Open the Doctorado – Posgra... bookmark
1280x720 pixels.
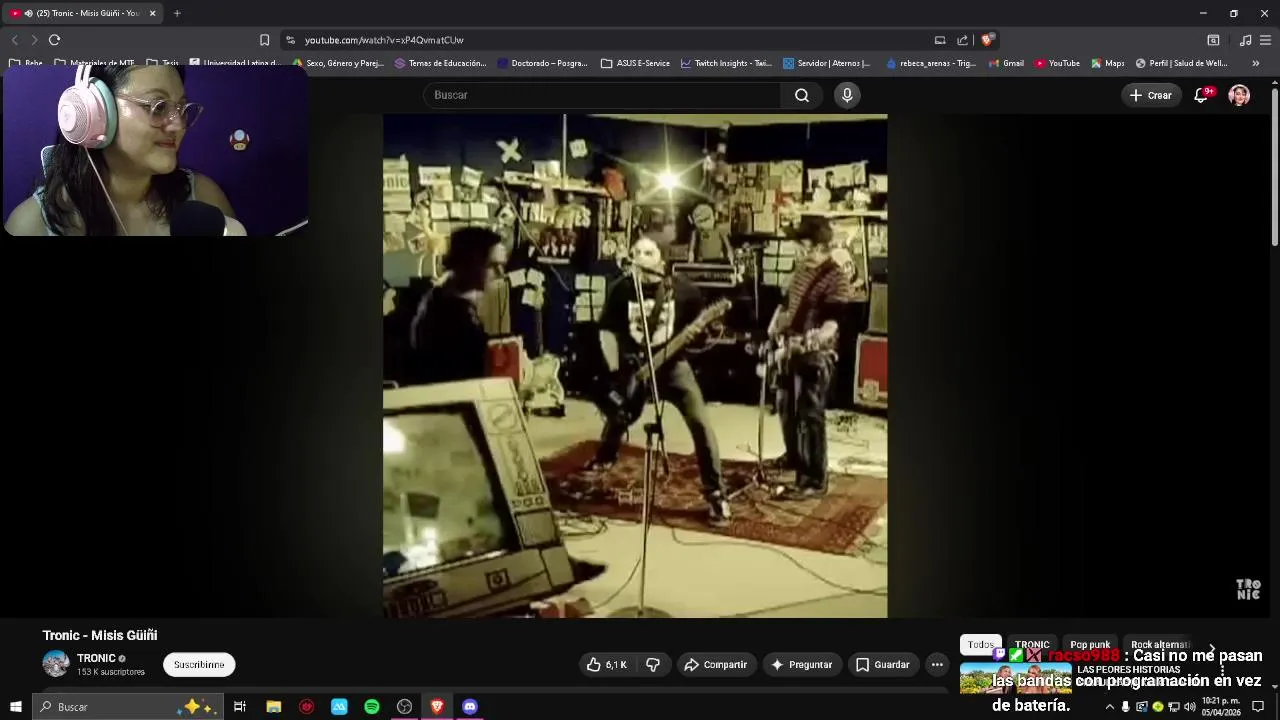[x=542, y=63]
